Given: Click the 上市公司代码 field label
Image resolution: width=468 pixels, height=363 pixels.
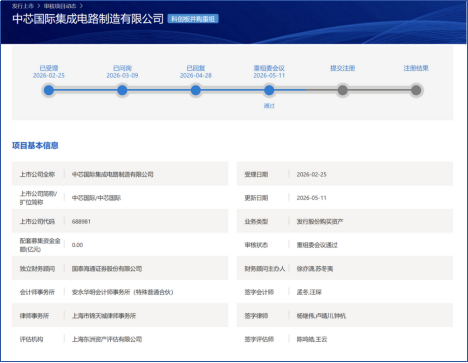Looking at the screenshot, I should click(x=37, y=221).
